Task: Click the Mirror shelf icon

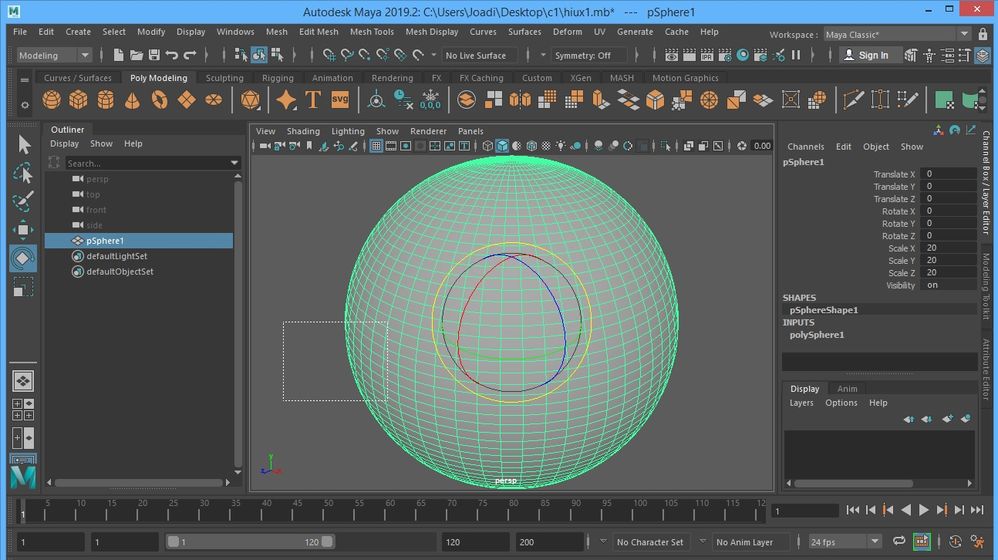Action: coord(520,100)
